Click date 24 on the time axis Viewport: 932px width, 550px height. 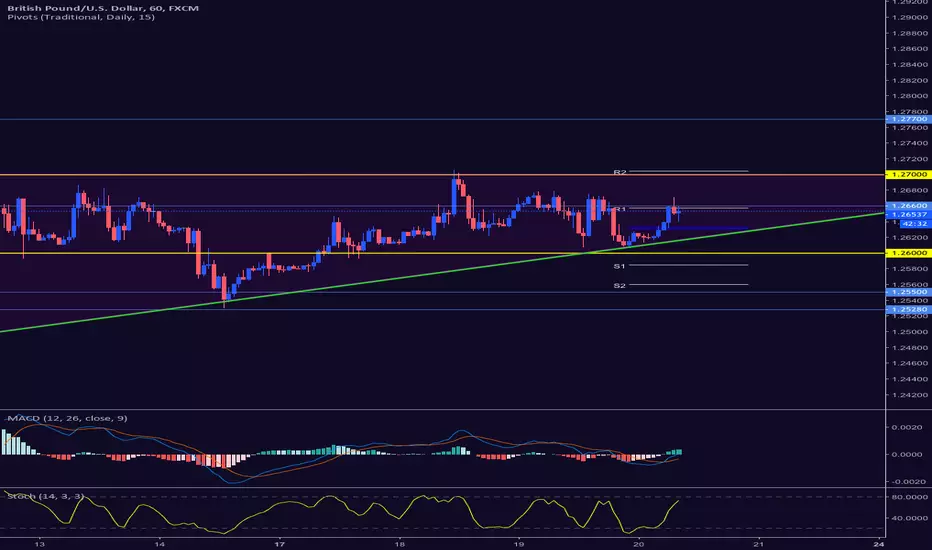tap(879, 544)
